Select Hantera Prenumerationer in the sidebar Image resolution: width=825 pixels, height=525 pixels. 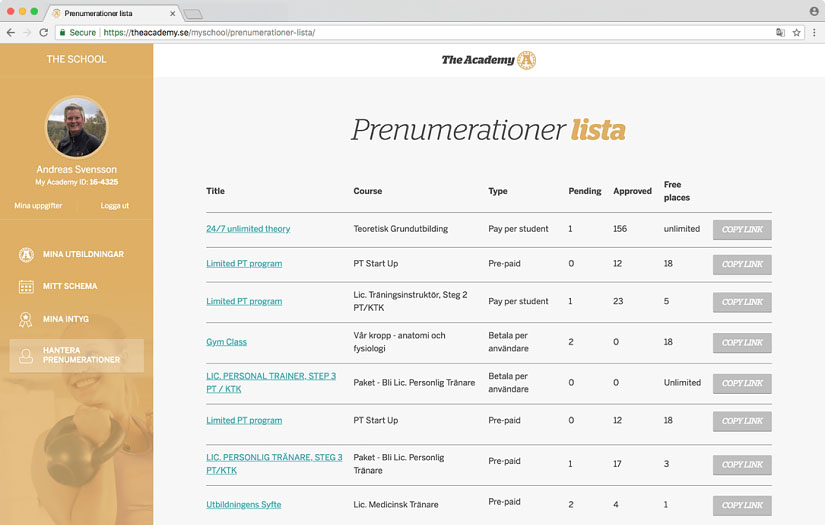pyautogui.click(x=76, y=356)
